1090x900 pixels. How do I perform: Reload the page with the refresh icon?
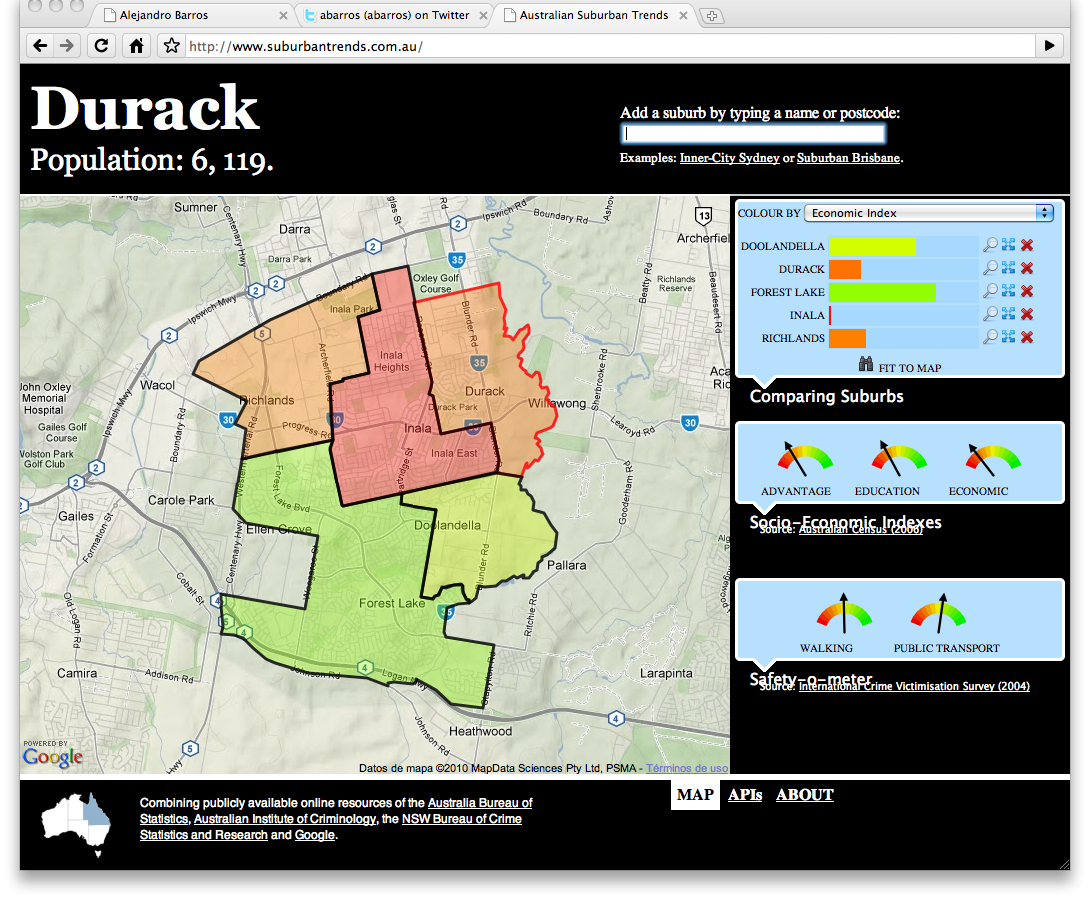pos(101,46)
